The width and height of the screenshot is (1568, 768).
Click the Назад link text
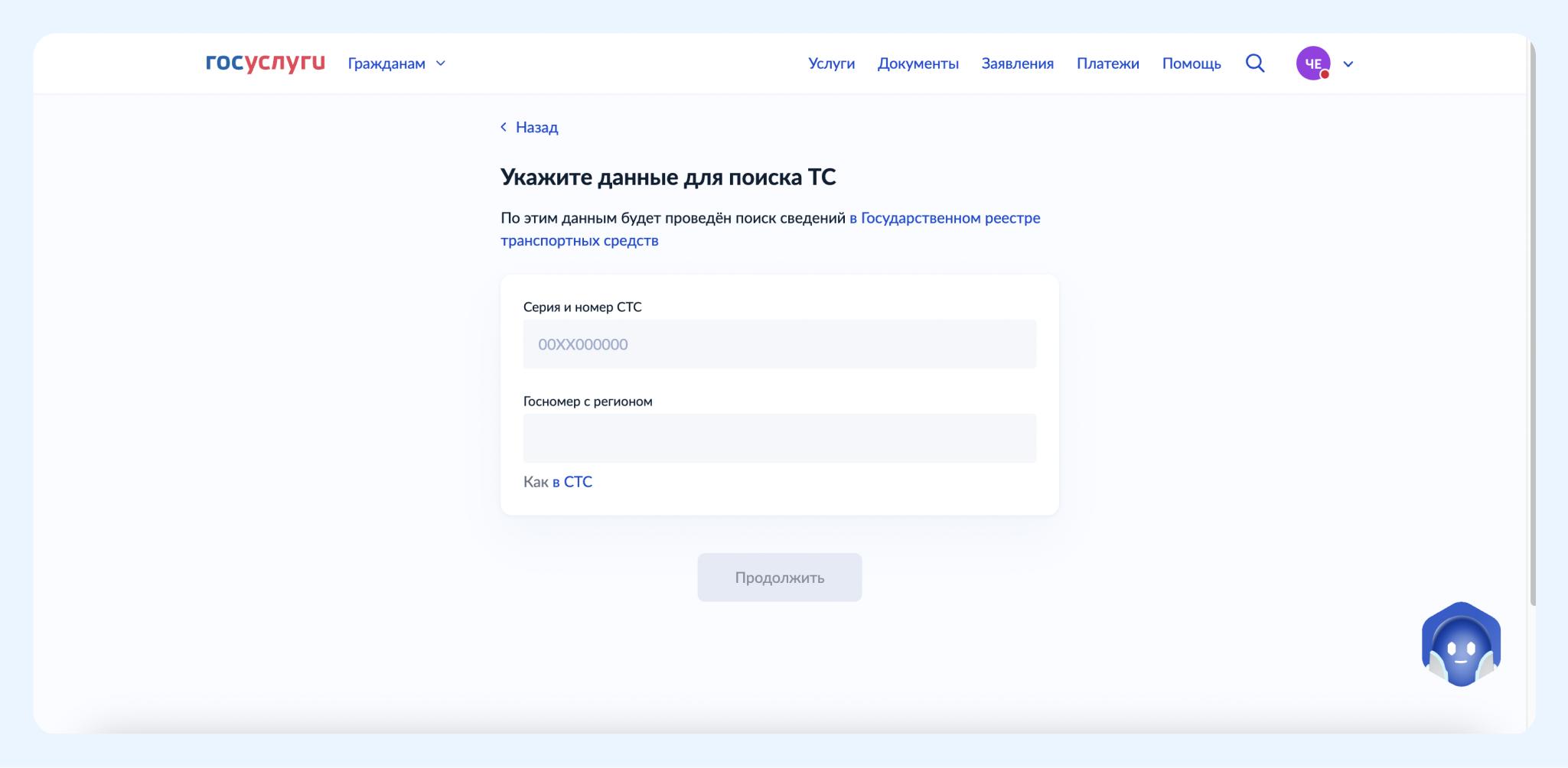536,127
